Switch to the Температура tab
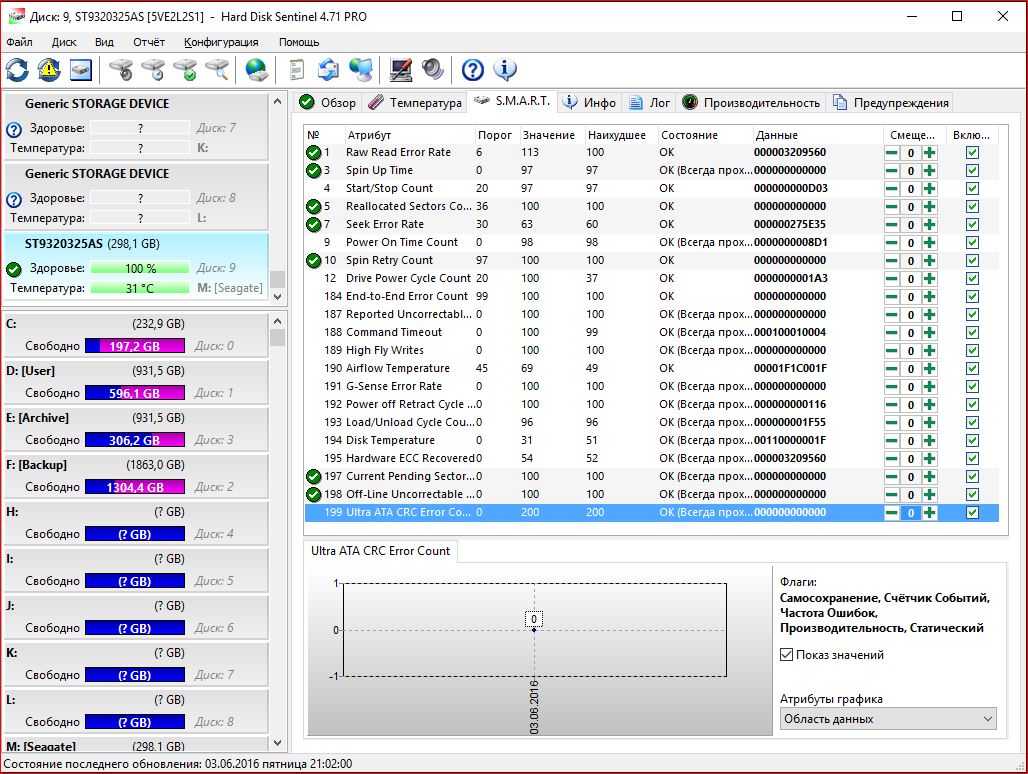 (x=415, y=102)
